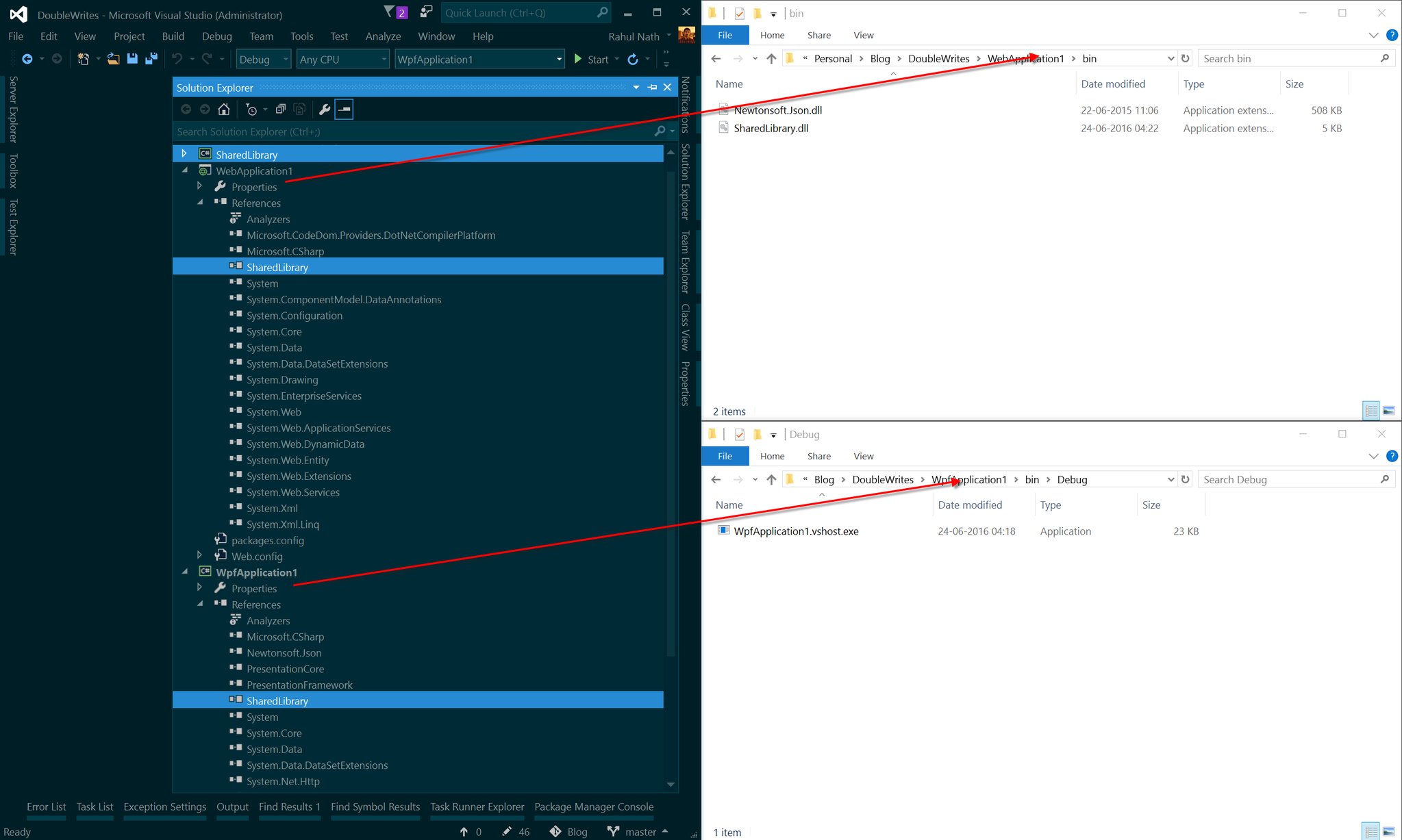Open the Toolbox side tab
Screen dimensions: 1402x840
[x=12, y=170]
